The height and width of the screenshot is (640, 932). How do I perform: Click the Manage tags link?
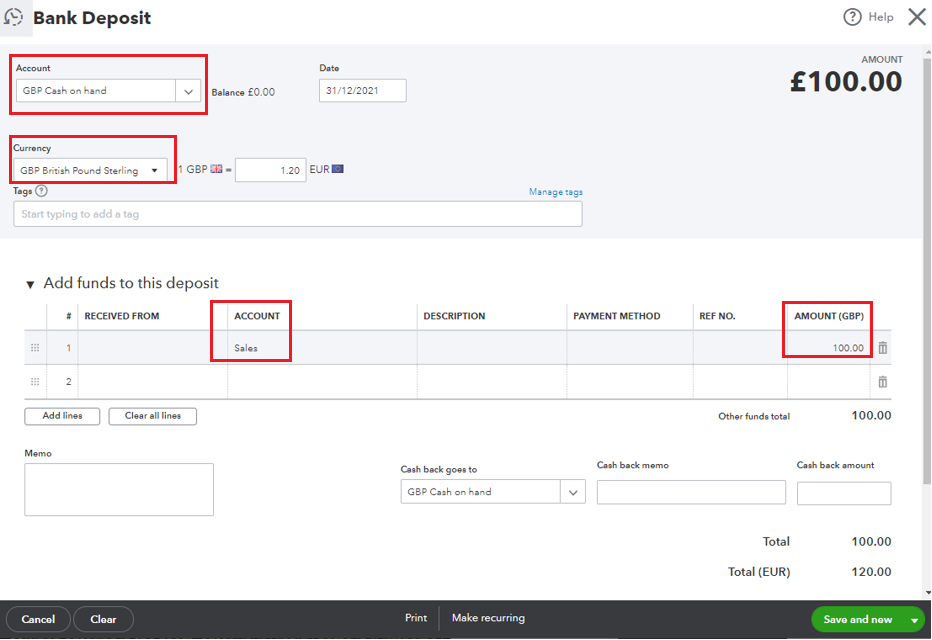pyautogui.click(x=556, y=192)
